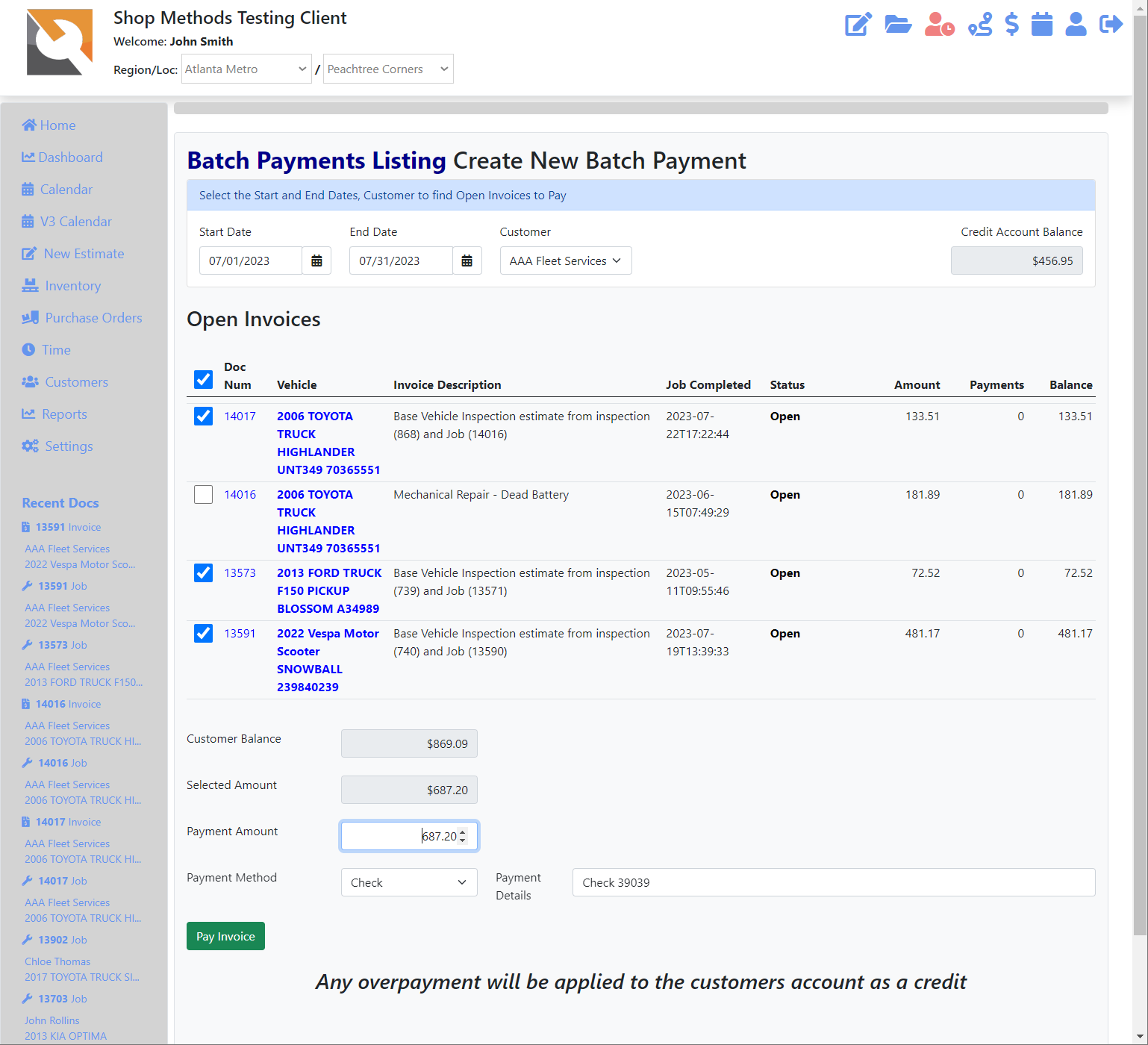Increment the Payment Amount stepper
The width and height of the screenshot is (1148, 1045).
(x=464, y=832)
